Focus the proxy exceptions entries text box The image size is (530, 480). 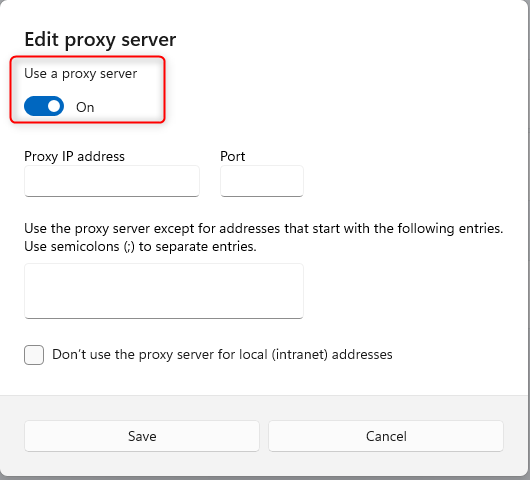[164, 291]
